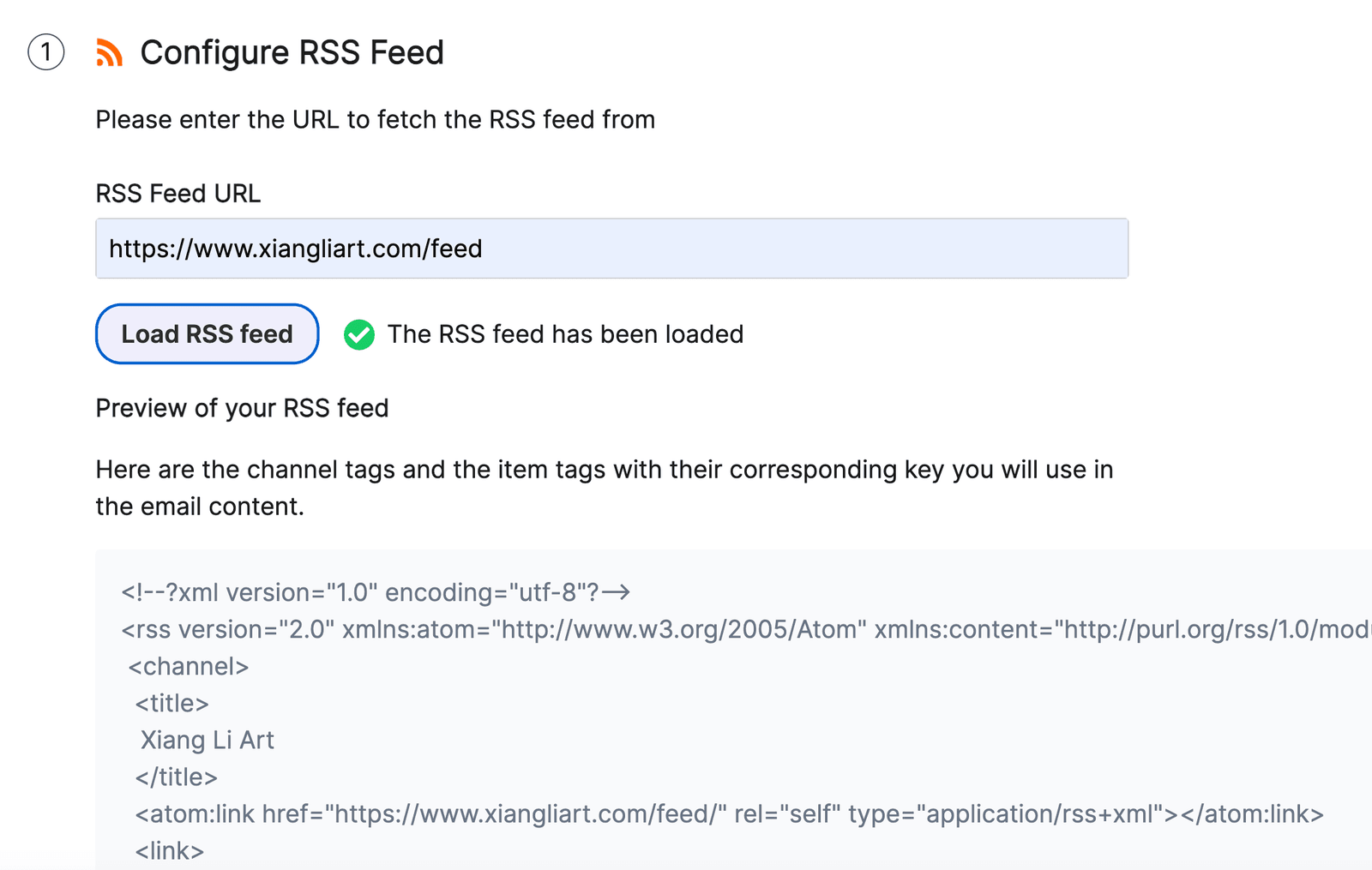Click the Configure RSS Feed heading

(x=292, y=52)
